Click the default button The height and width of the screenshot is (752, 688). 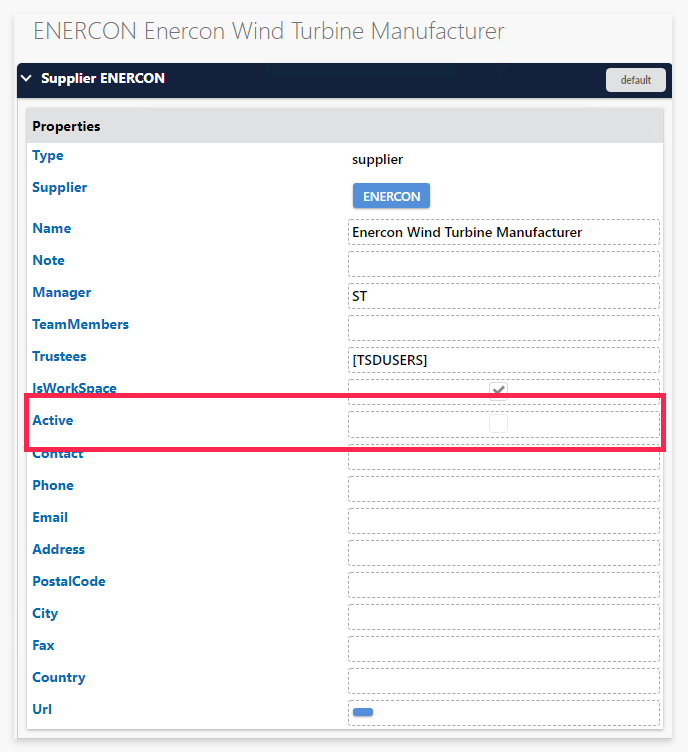tap(635, 80)
